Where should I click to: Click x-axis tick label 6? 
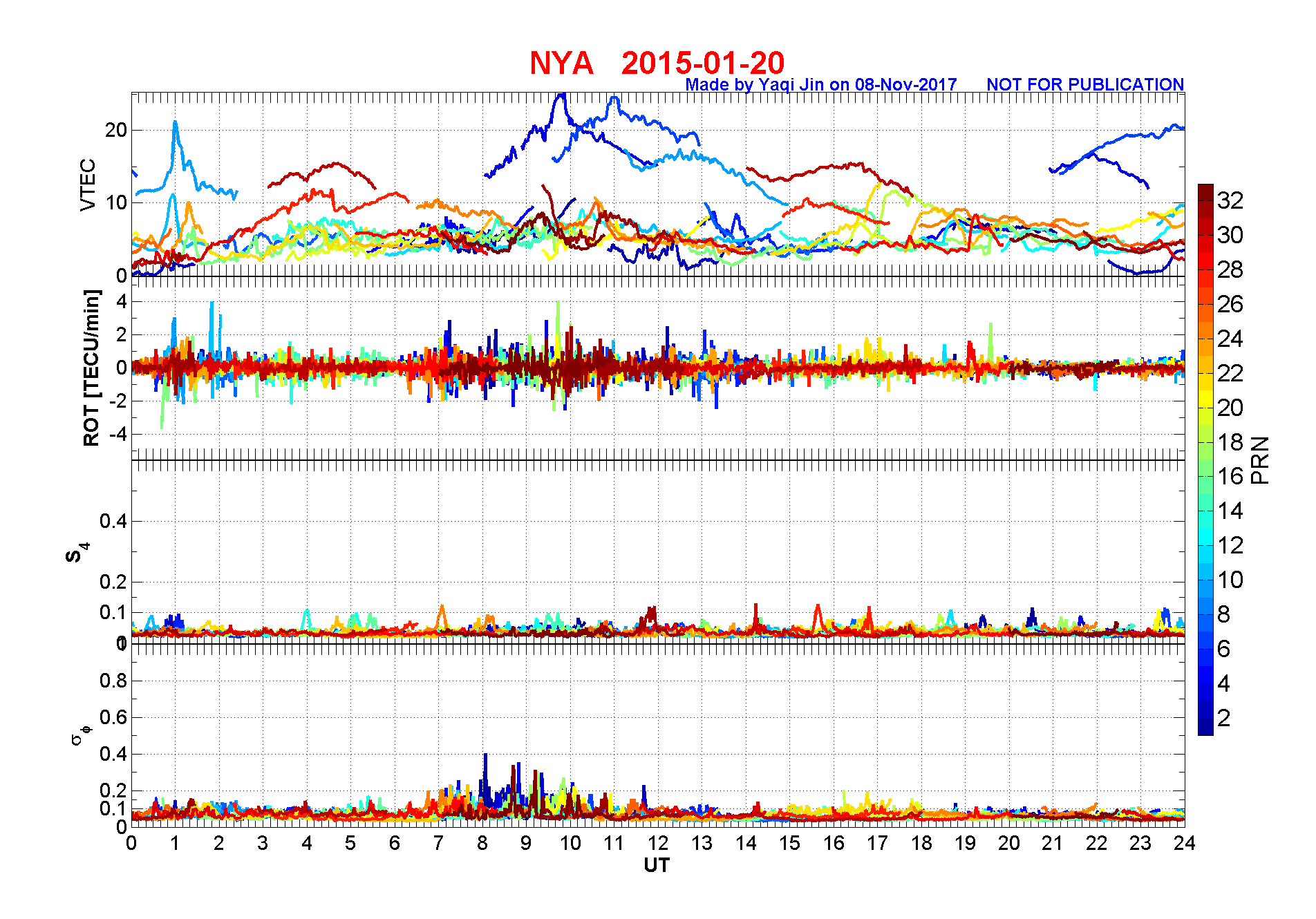(395, 843)
